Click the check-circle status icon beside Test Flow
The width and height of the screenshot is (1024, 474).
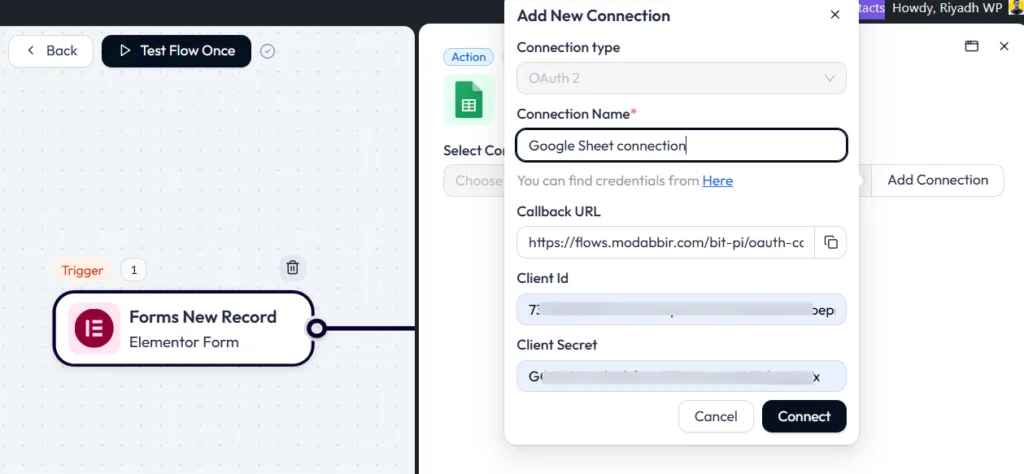click(267, 51)
